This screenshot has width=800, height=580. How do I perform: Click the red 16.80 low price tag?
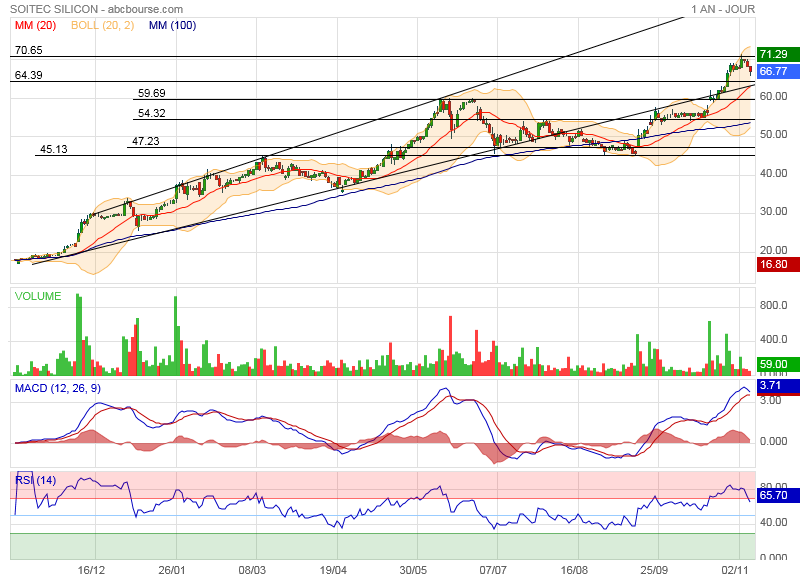click(x=778, y=264)
